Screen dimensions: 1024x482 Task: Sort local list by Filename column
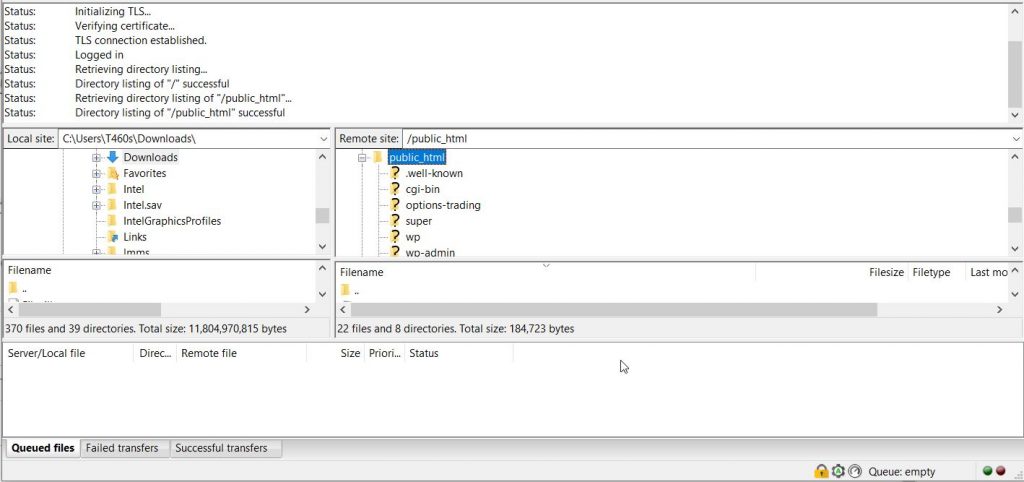point(160,270)
